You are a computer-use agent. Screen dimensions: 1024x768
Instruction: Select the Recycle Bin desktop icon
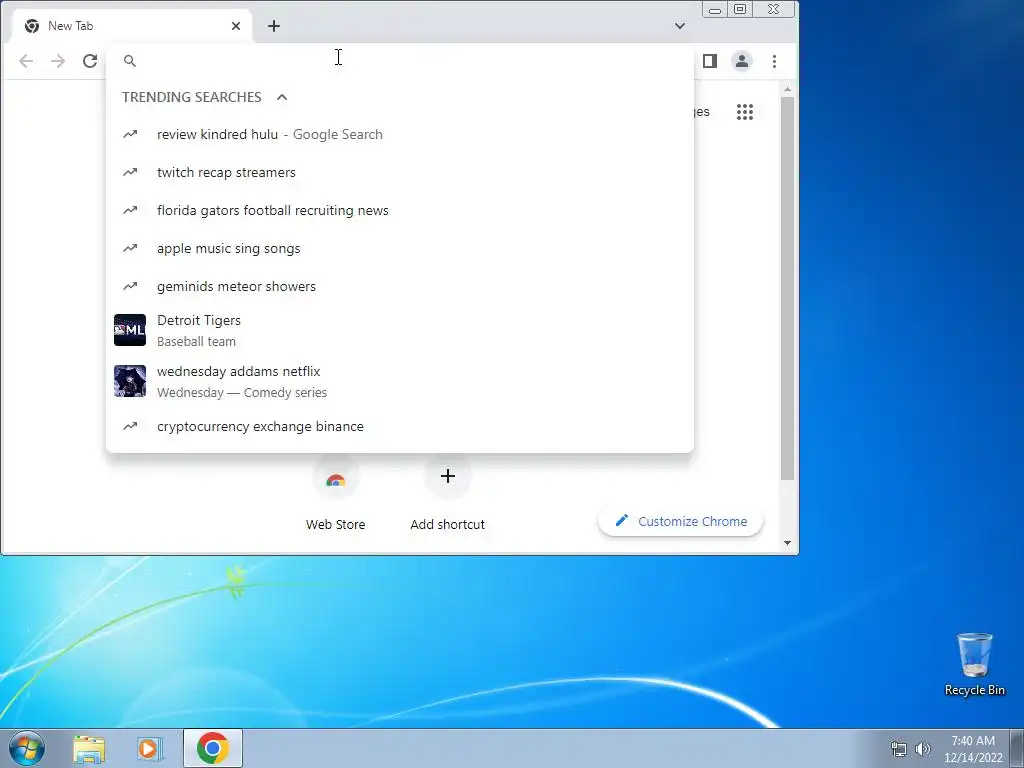(974, 664)
